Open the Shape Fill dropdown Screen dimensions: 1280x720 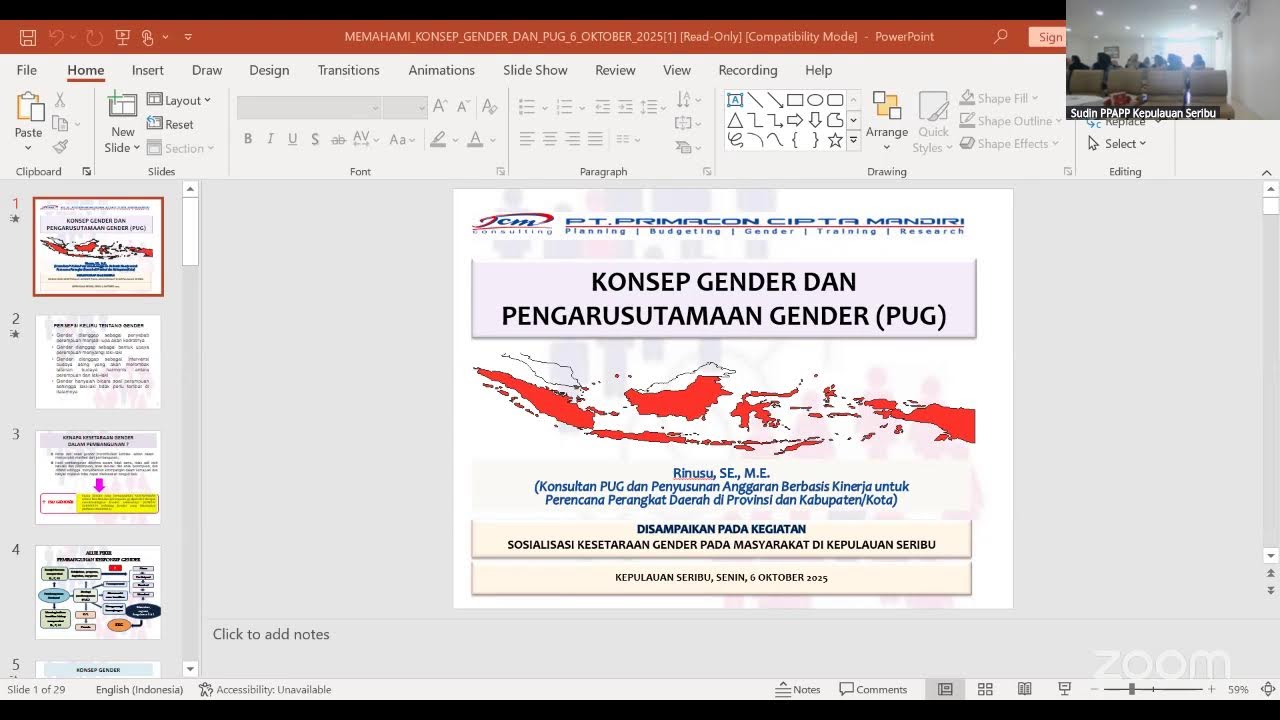click(x=1000, y=98)
